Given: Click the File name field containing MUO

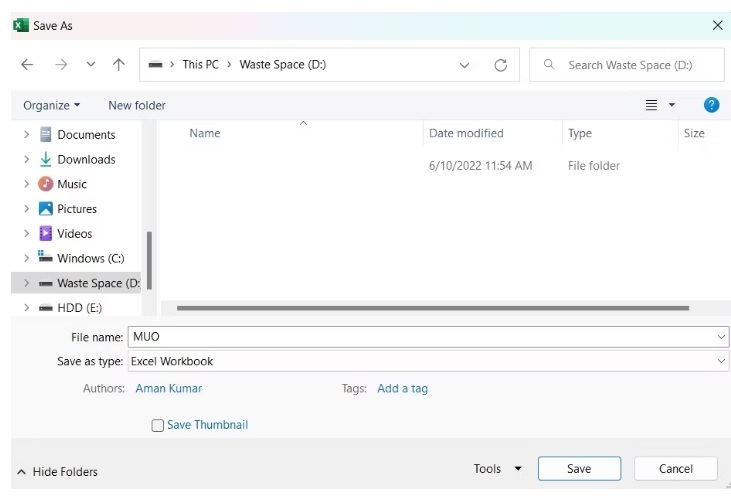Looking at the screenshot, I should click(428, 337).
